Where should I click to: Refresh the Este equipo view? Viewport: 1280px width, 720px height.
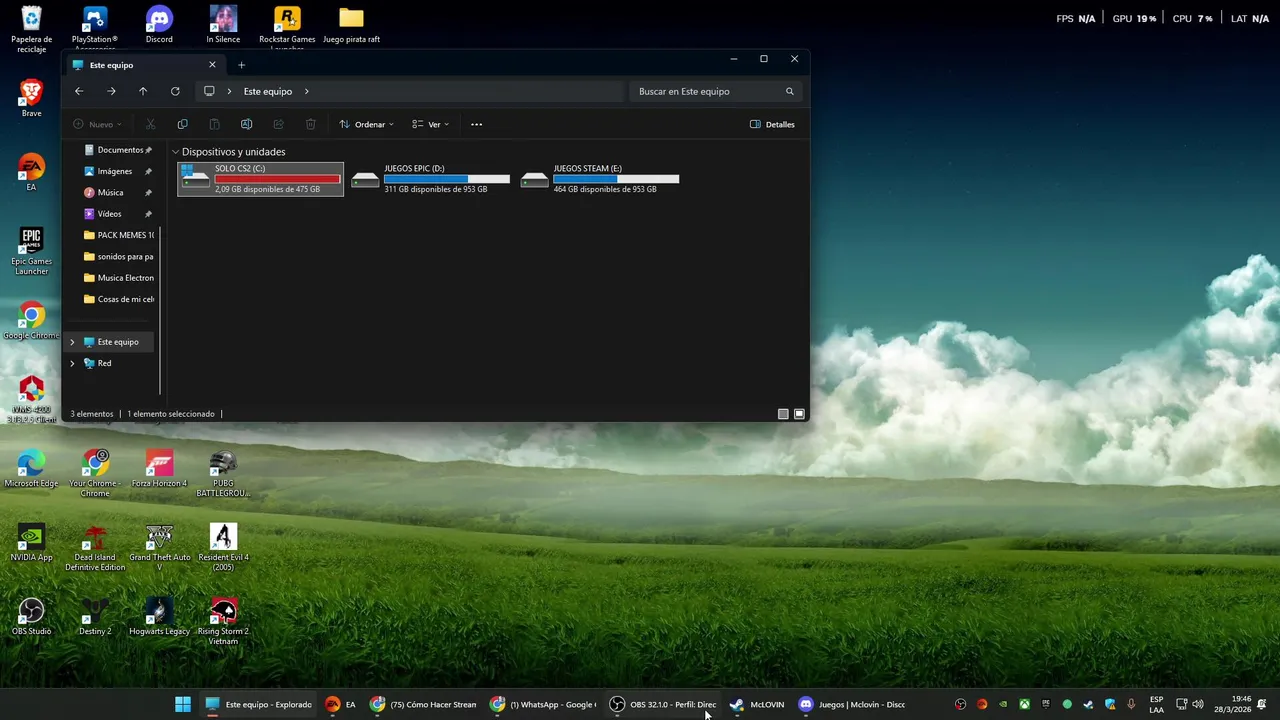pos(175,91)
